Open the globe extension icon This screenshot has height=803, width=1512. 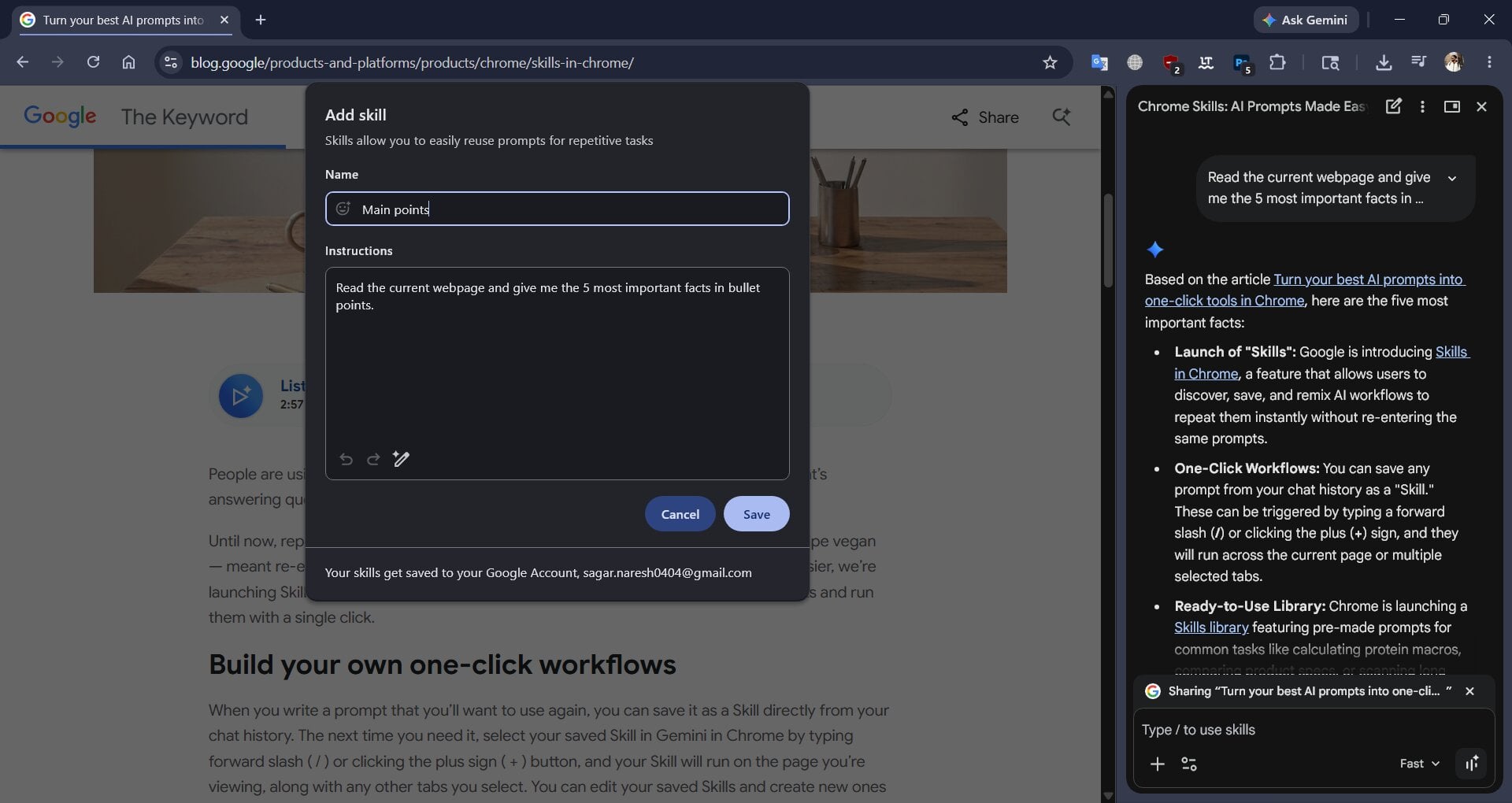[1135, 62]
